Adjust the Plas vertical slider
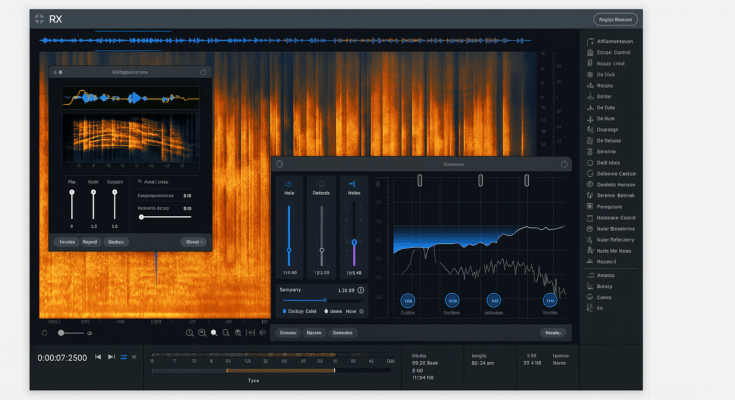Viewport: 735px width, 400px height. (x=72, y=205)
